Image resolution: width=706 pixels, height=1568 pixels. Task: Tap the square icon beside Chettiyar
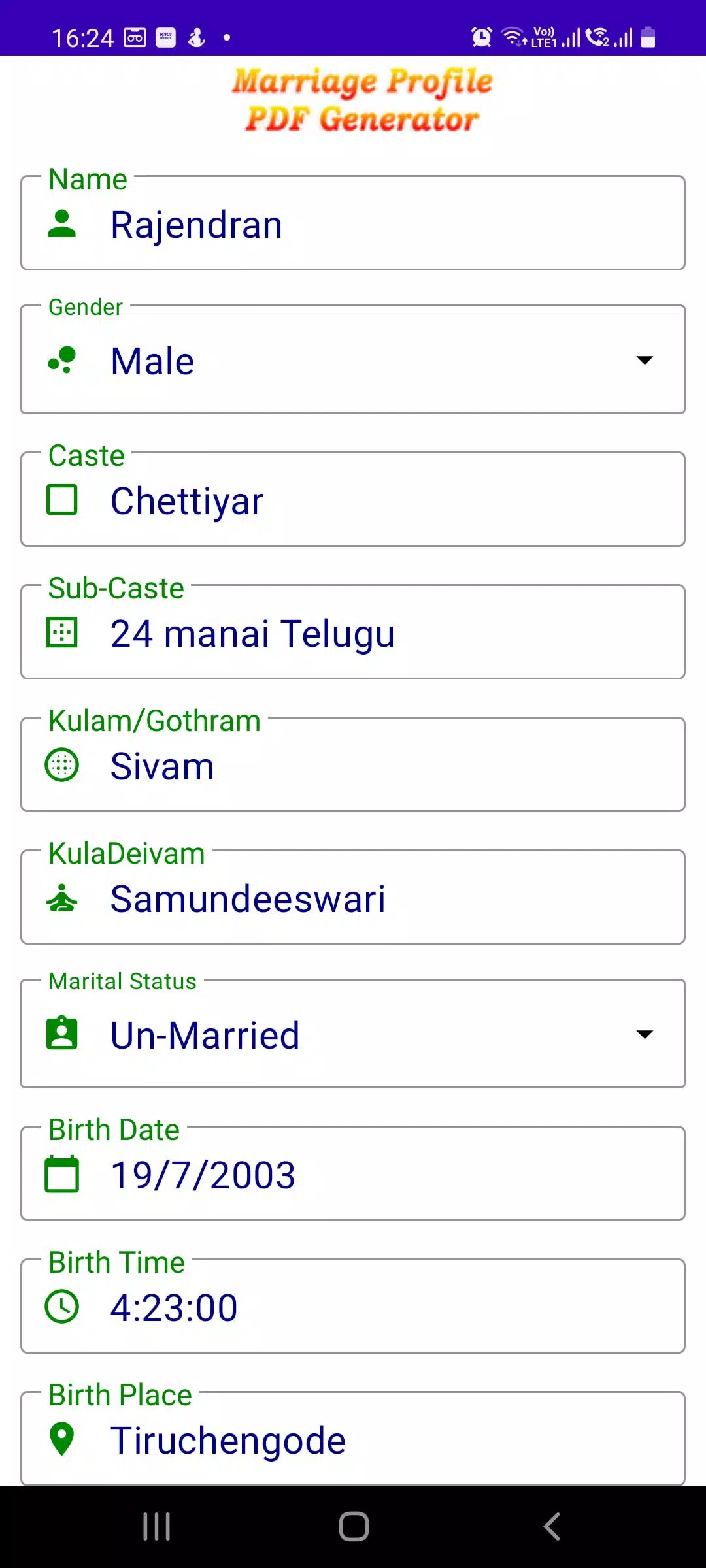point(62,500)
